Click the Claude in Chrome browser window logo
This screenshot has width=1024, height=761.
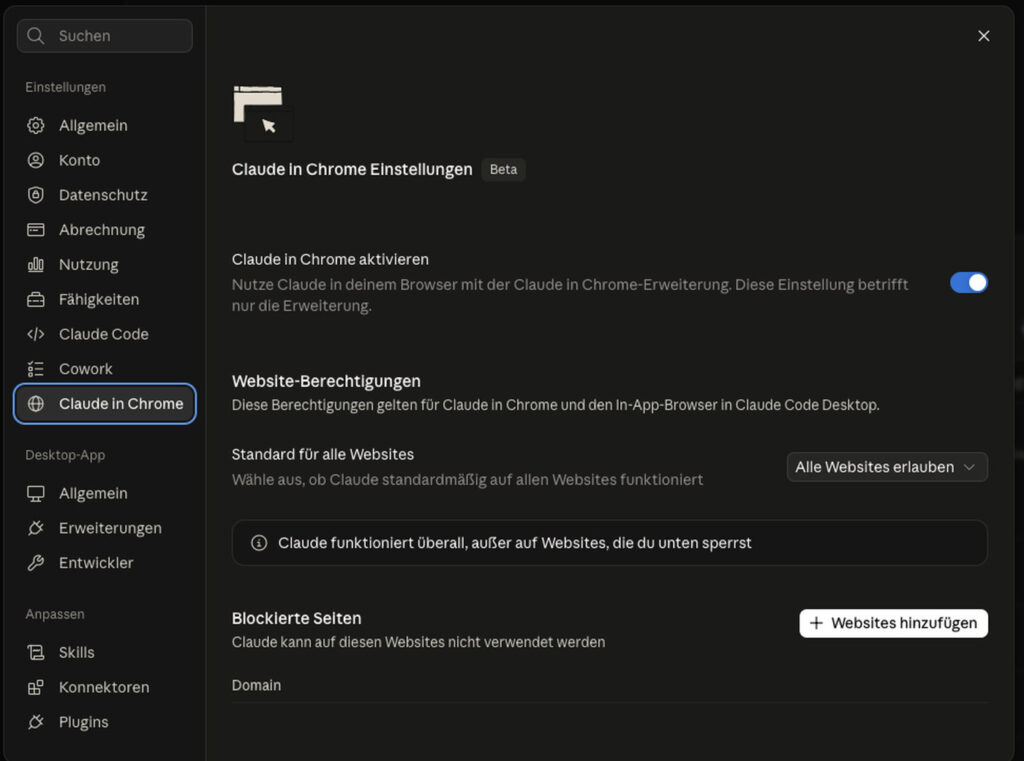click(263, 112)
